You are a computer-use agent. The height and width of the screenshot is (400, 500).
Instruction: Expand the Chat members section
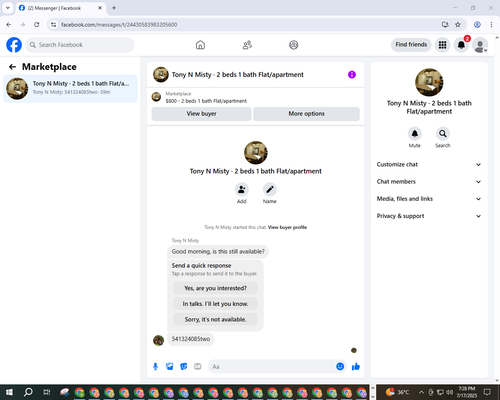tap(429, 182)
